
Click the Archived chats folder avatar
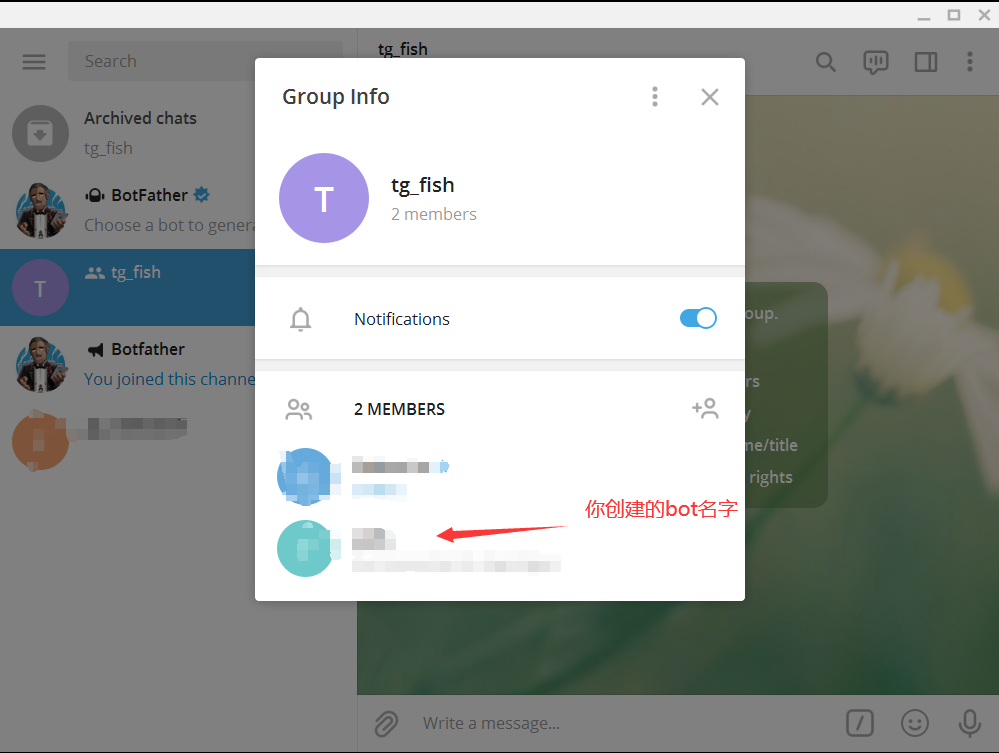(40, 133)
